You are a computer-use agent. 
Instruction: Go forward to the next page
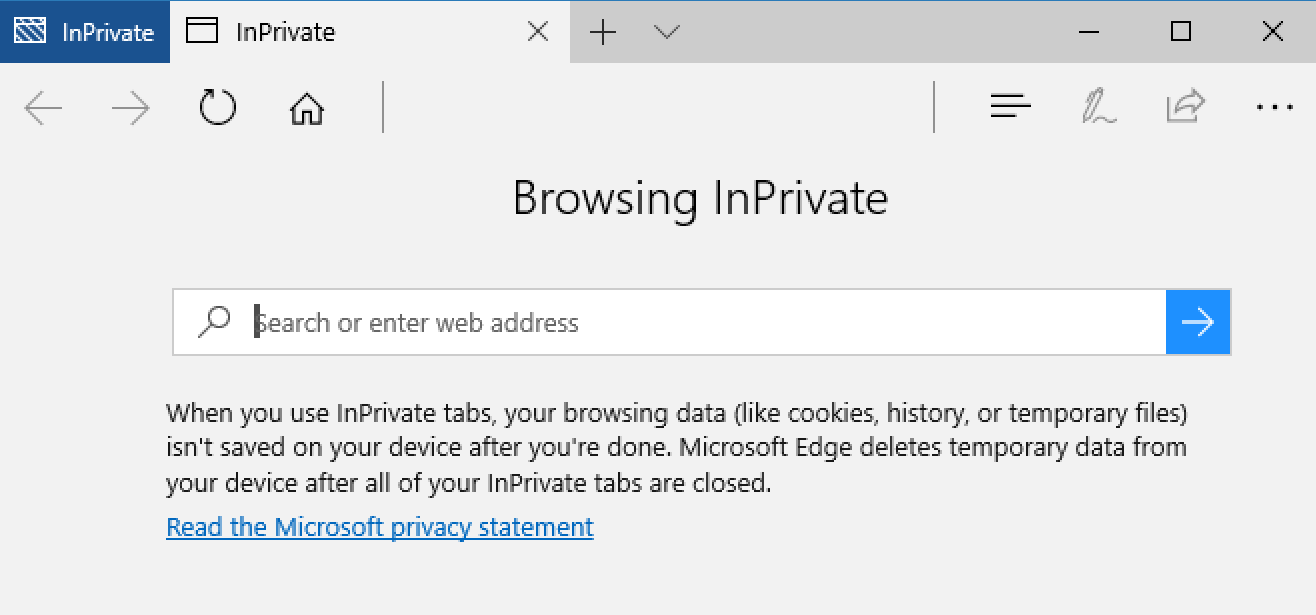pos(130,108)
